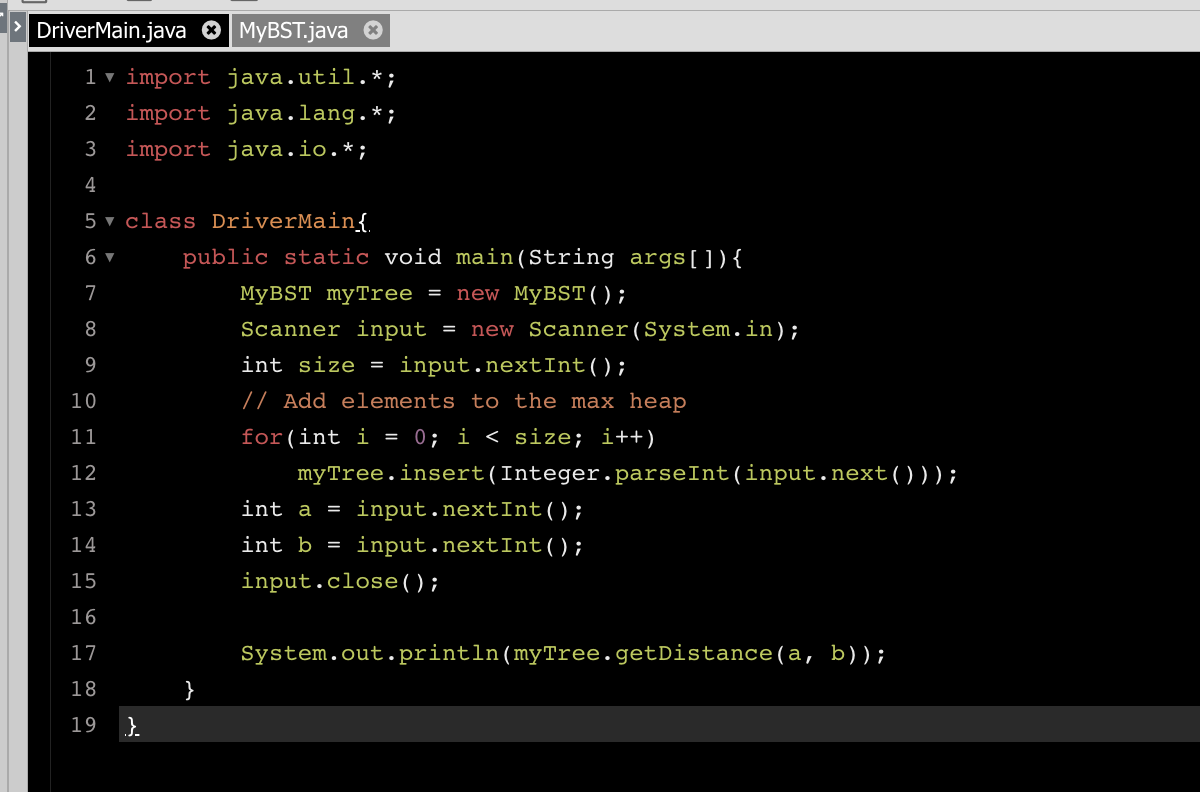Click the close icon on MyBST.java tab
Viewport: 1200px width, 792px height.
click(x=372, y=29)
